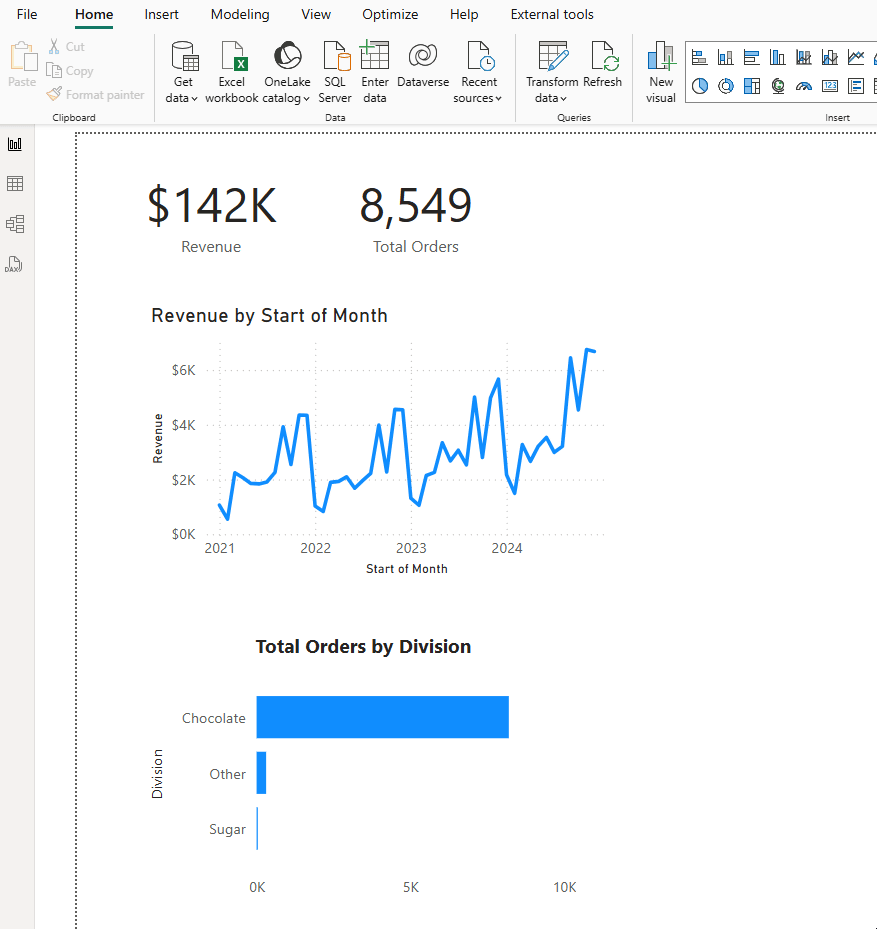Insert a treemap visual

point(752,87)
